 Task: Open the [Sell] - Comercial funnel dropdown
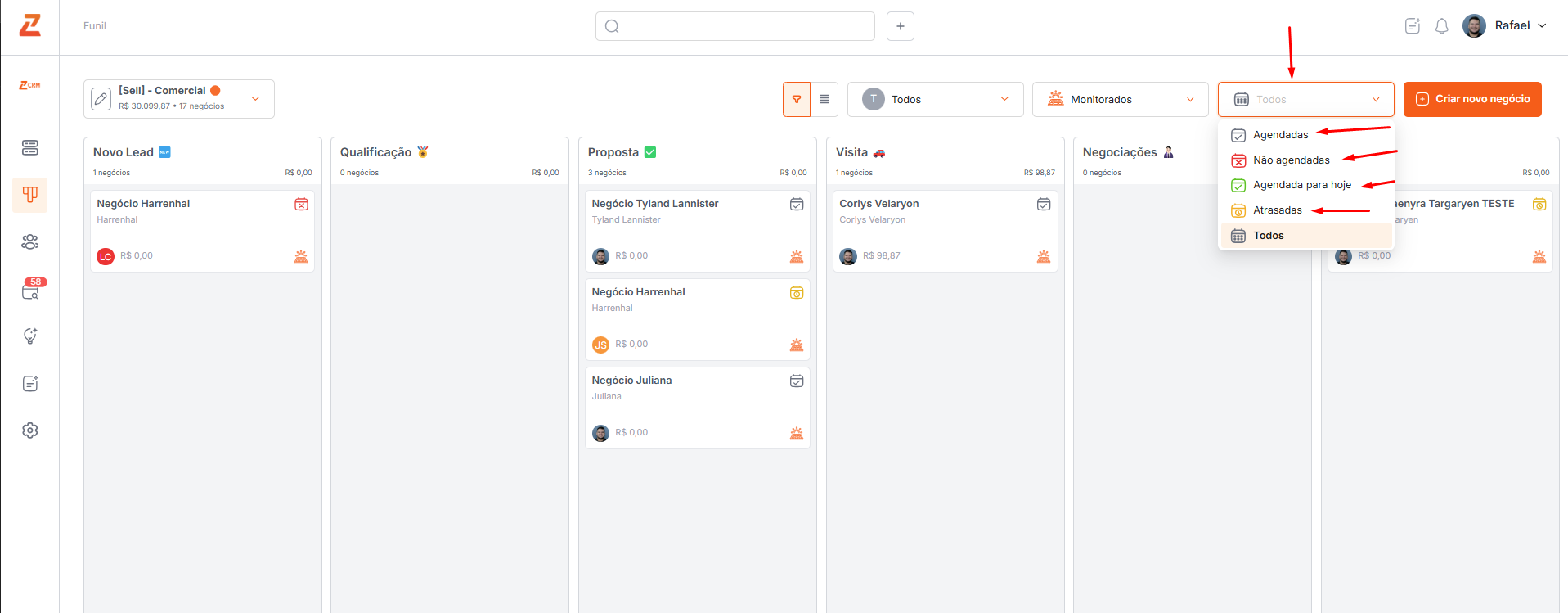coord(255,99)
